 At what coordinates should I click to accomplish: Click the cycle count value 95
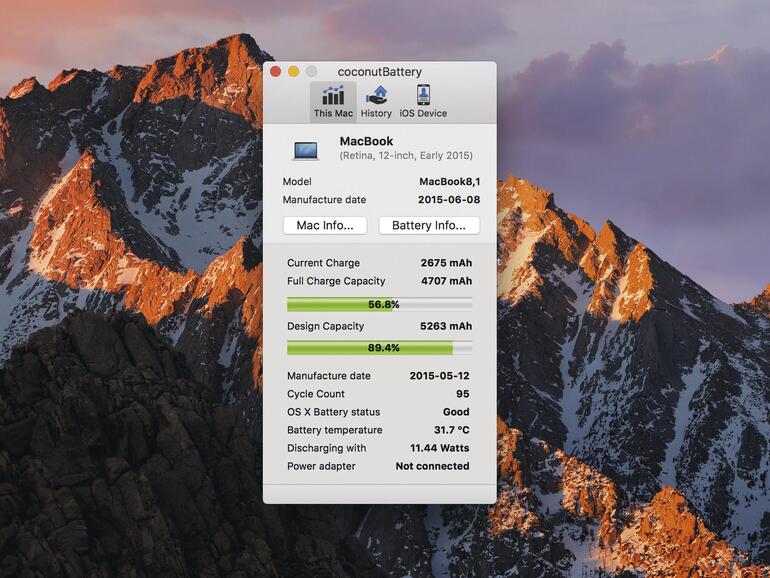click(x=463, y=394)
